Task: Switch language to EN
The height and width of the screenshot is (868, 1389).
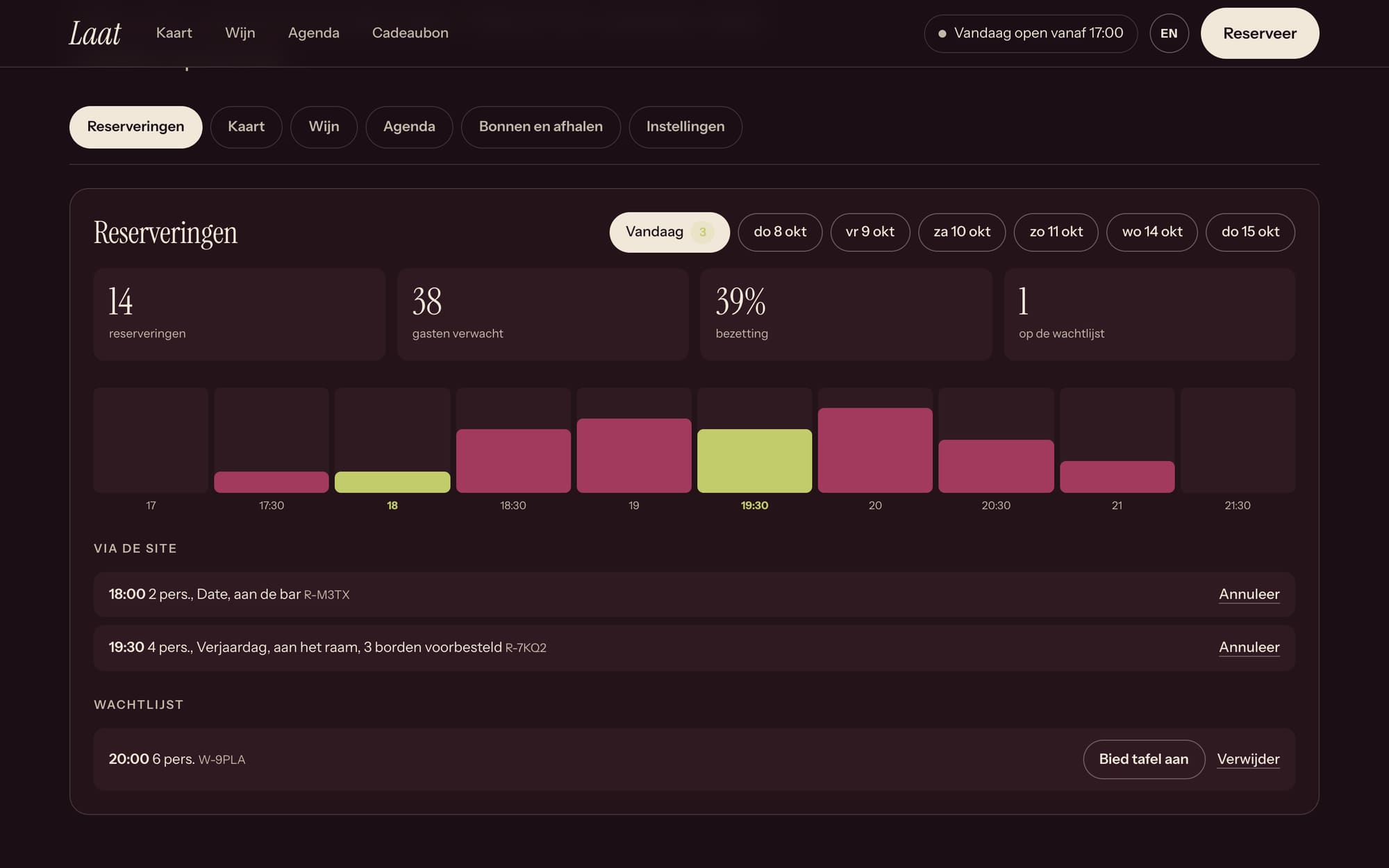Action: (x=1169, y=33)
